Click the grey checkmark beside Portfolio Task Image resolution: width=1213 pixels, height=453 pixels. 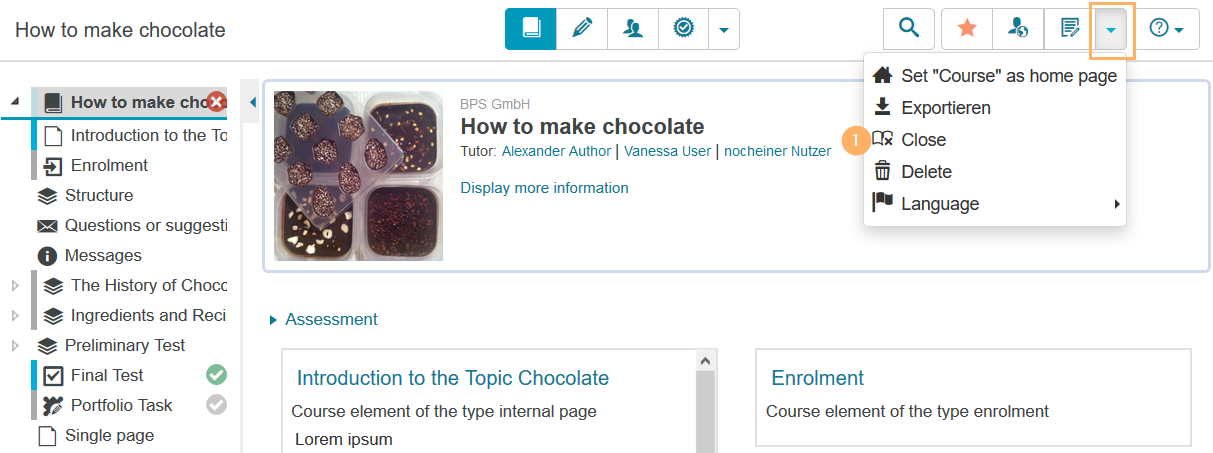tap(216, 405)
